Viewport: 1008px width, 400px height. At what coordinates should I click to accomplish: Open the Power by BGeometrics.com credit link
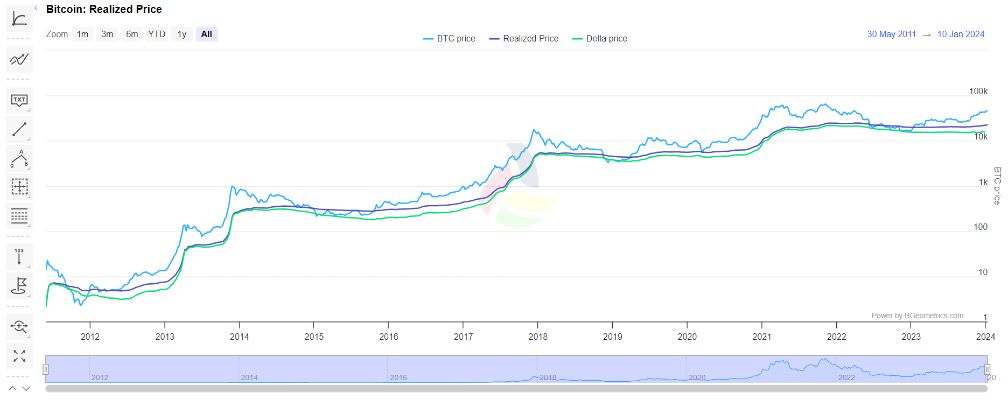click(917, 316)
